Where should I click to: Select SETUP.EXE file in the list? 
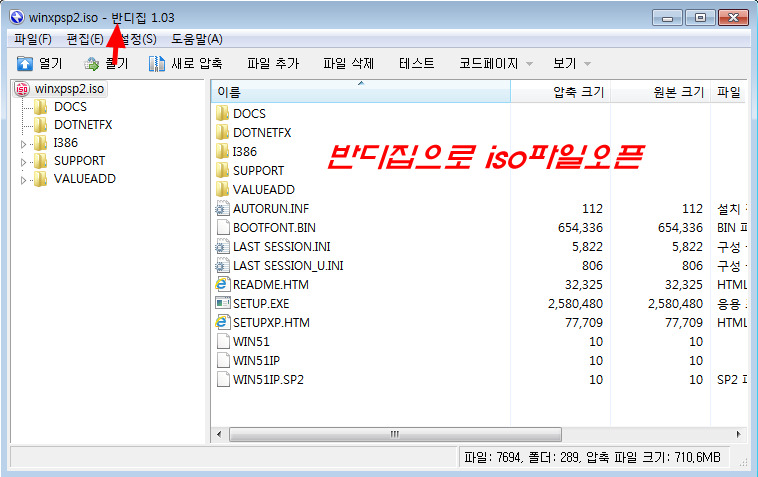click(x=263, y=303)
